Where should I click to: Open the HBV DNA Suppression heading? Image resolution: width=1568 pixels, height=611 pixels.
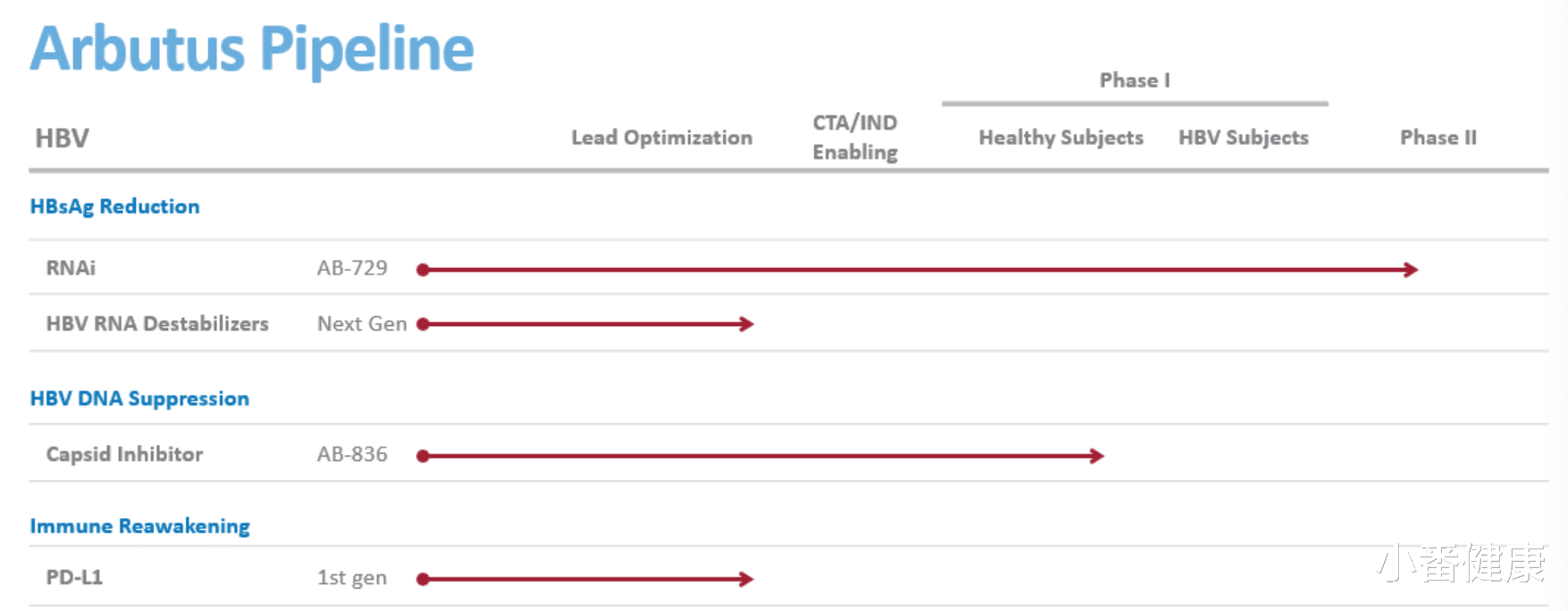point(139,398)
